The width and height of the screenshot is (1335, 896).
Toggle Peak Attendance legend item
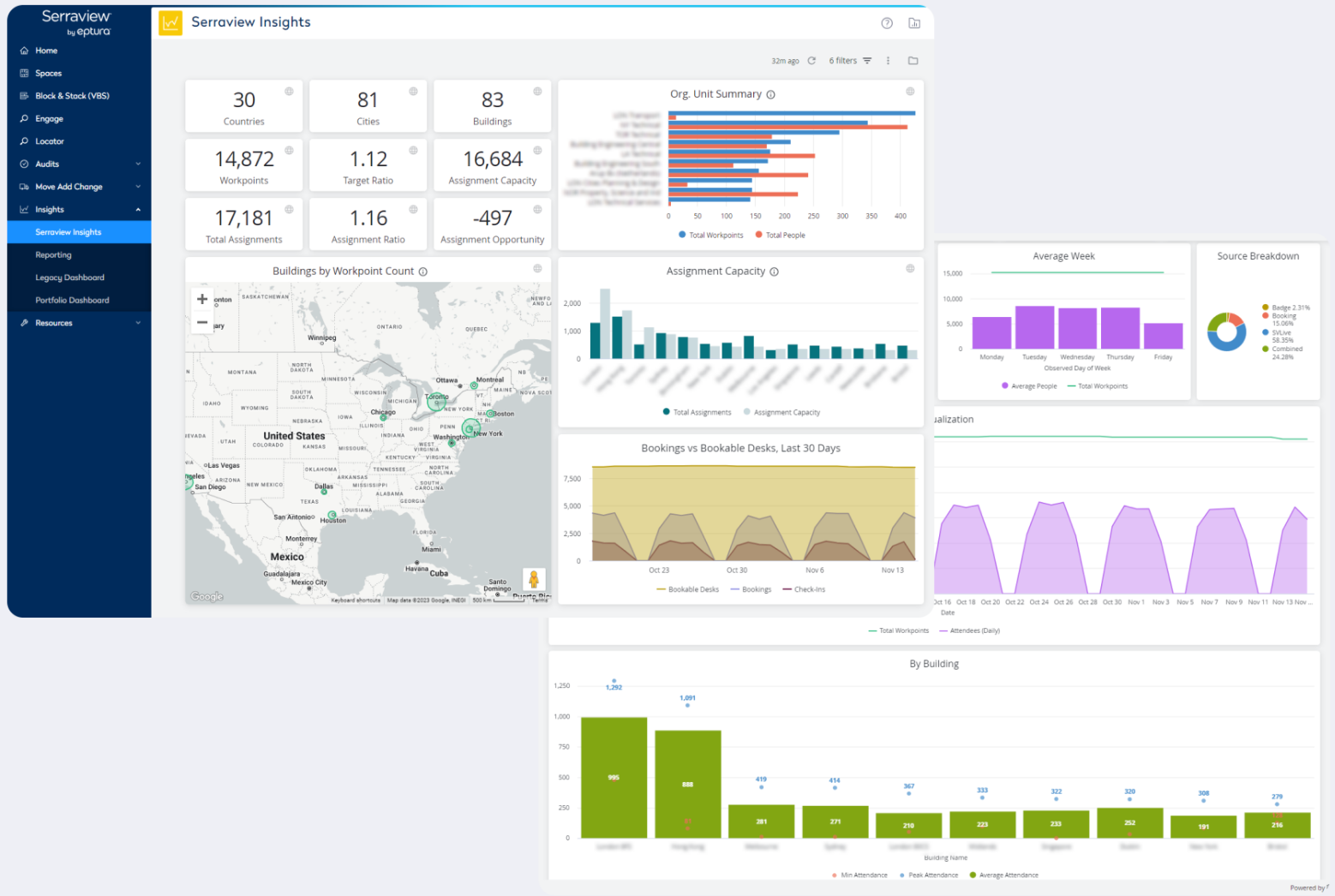[928, 875]
